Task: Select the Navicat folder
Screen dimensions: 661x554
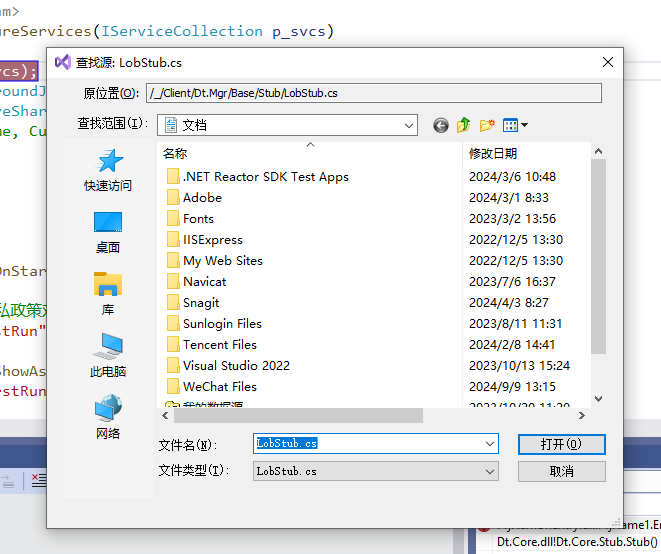Action: (204, 281)
